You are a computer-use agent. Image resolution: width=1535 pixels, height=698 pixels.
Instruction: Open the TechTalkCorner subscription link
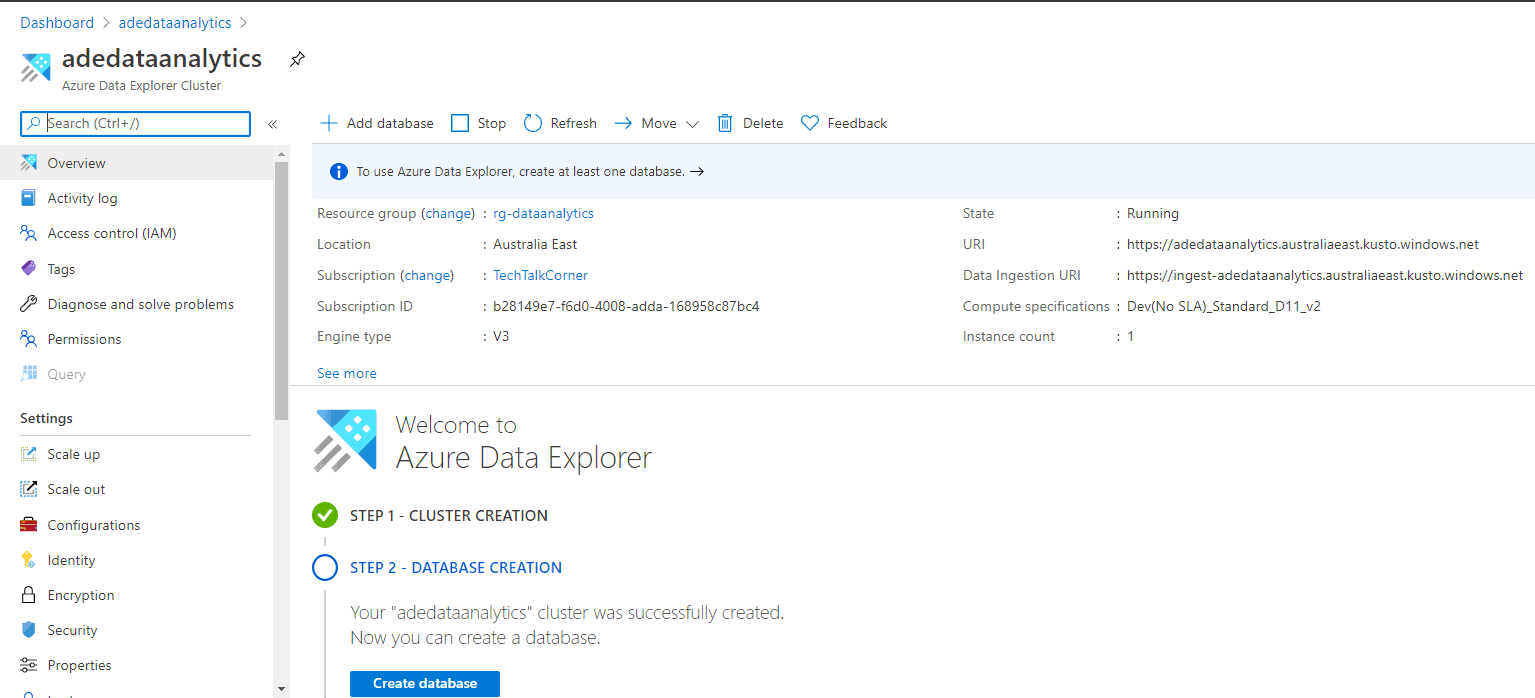[x=540, y=275]
